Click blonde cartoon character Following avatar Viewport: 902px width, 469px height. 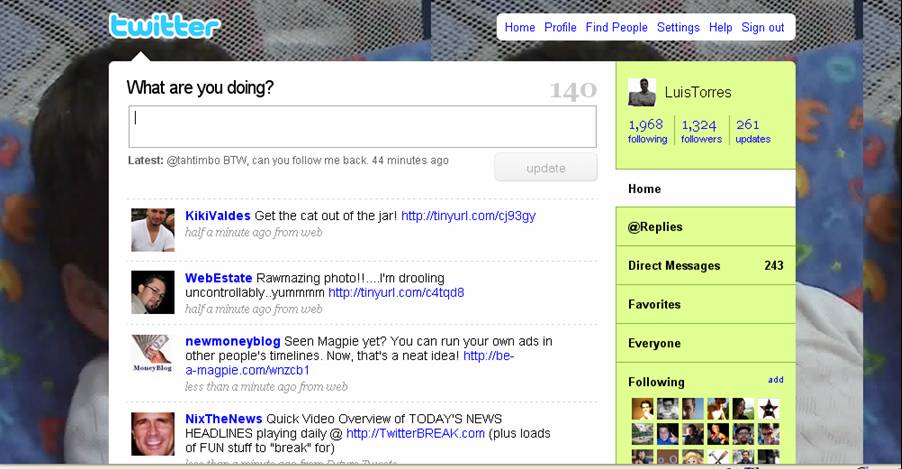coord(693,457)
